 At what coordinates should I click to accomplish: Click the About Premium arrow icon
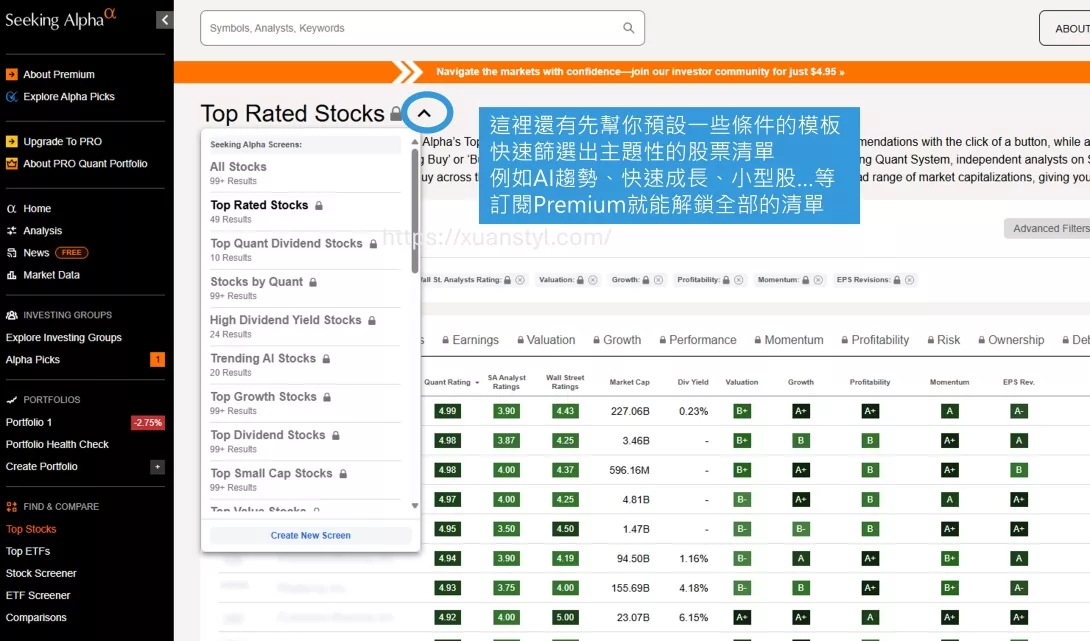pos(12,74)
